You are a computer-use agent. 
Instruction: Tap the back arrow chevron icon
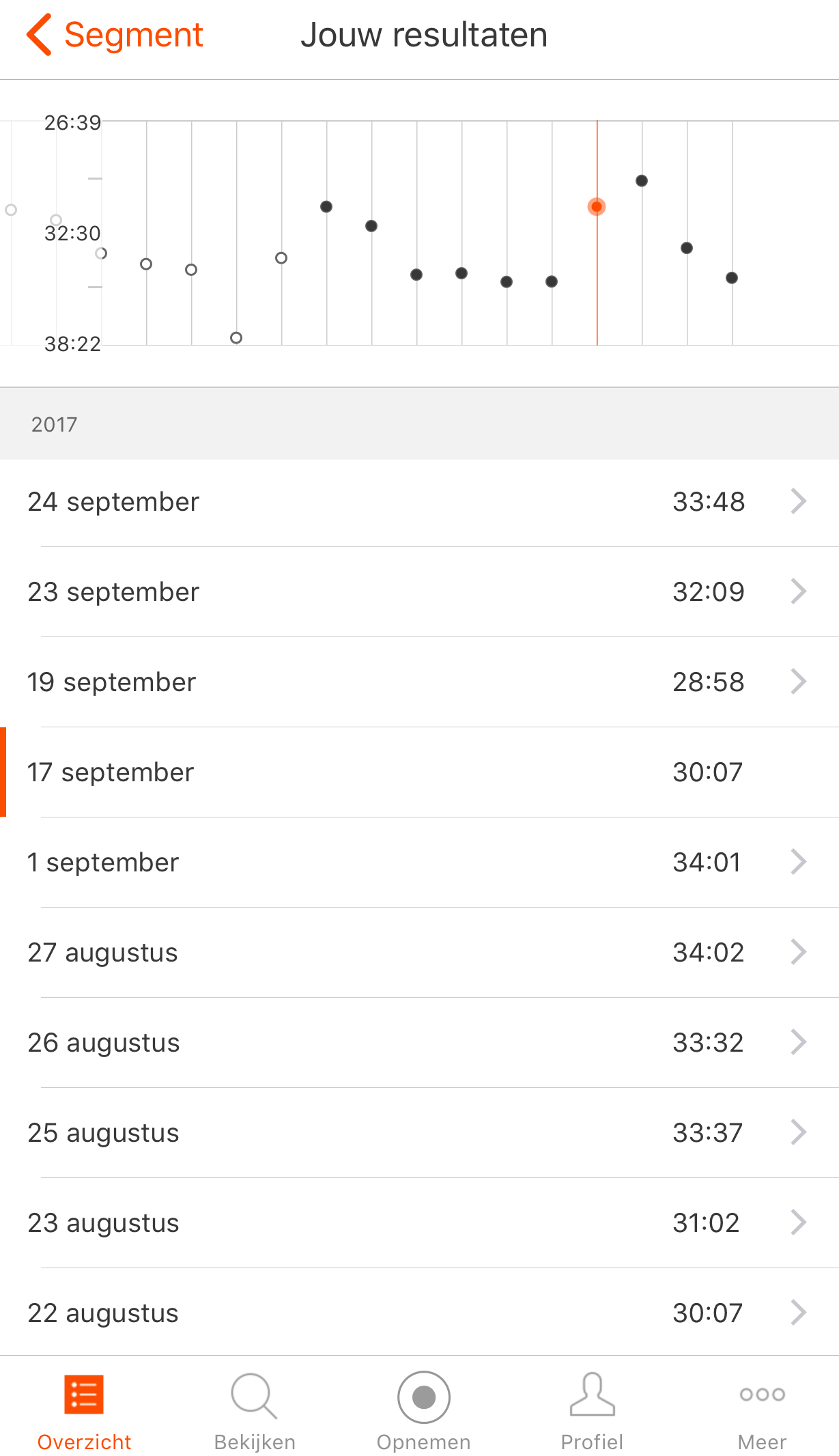coord(39,35)
